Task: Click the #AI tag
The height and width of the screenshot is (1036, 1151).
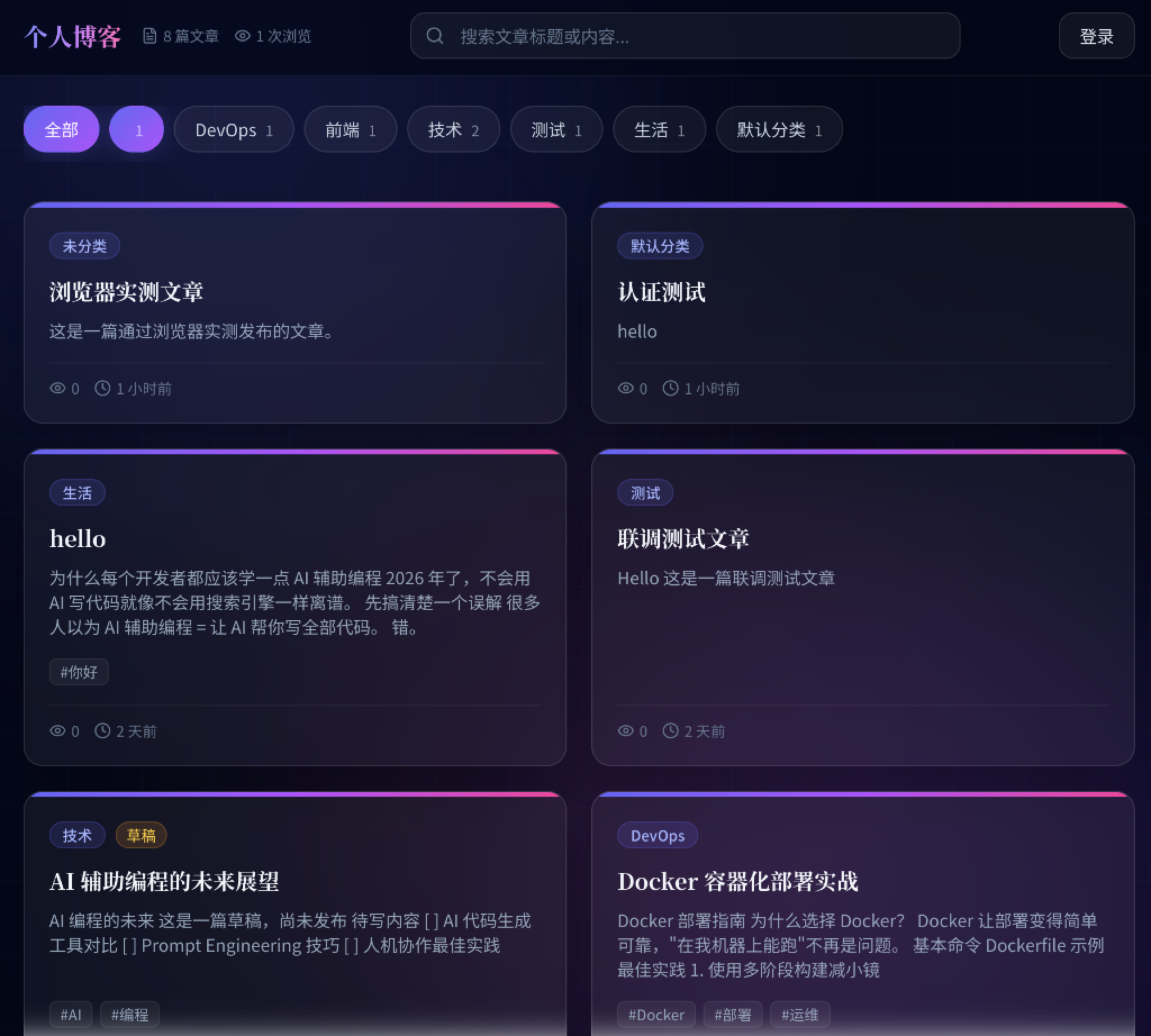Action: [x=71, y=1014]
